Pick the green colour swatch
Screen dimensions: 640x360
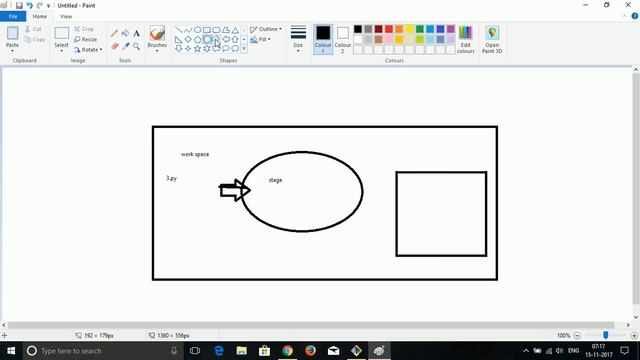420,29
